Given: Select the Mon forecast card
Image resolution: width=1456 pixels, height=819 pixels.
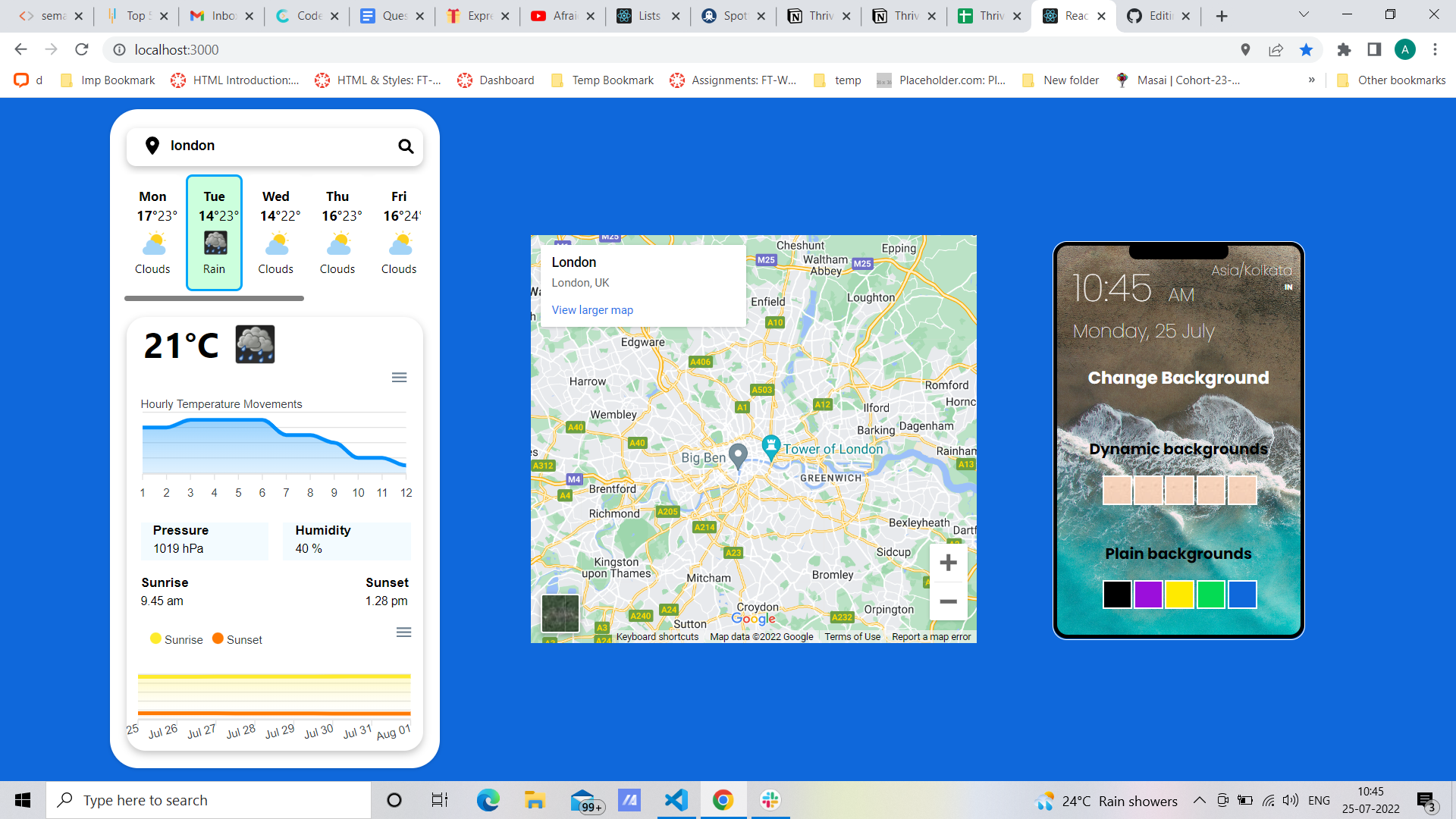Looking at the screenshot, I should tap(152, 233).
